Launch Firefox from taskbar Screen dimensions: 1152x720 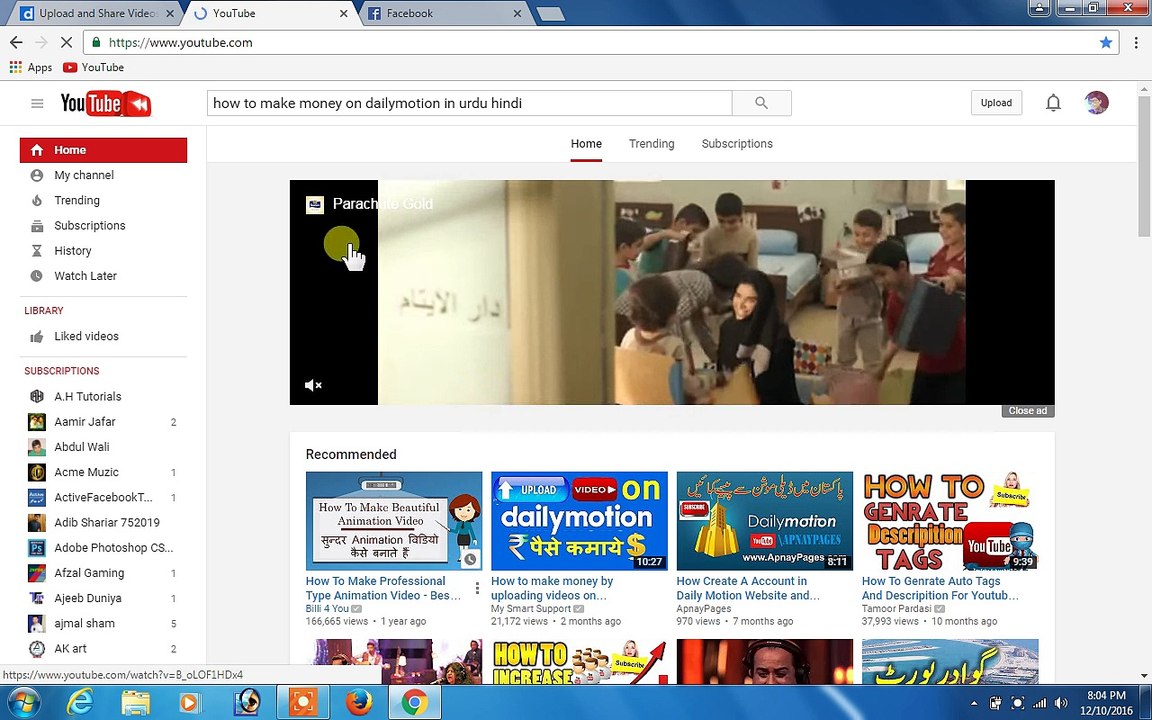coord(359,703)
